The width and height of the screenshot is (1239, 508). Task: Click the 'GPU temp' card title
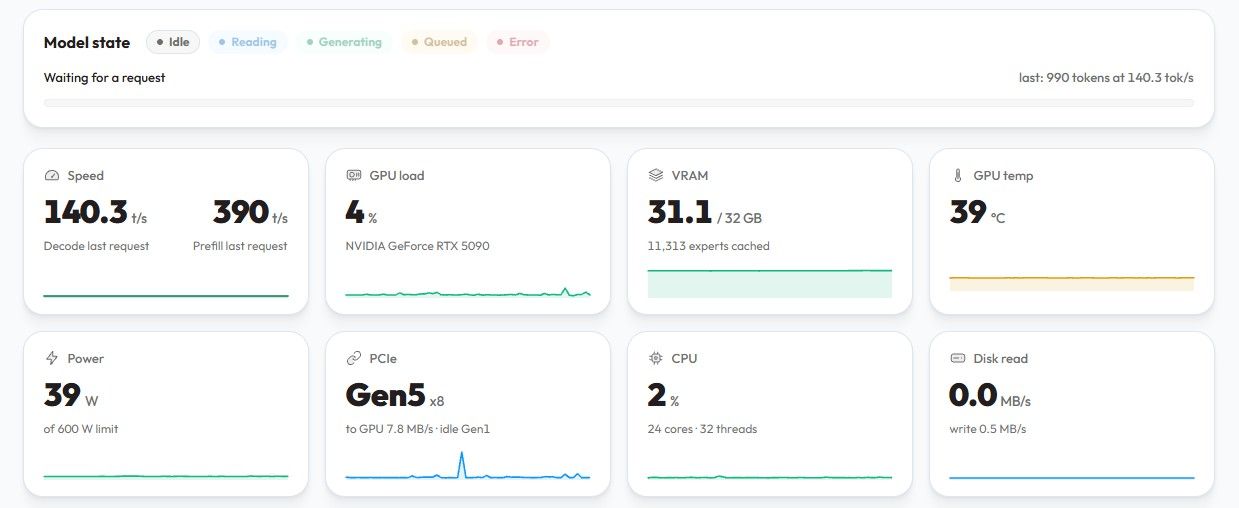(x=1004, y=175)
